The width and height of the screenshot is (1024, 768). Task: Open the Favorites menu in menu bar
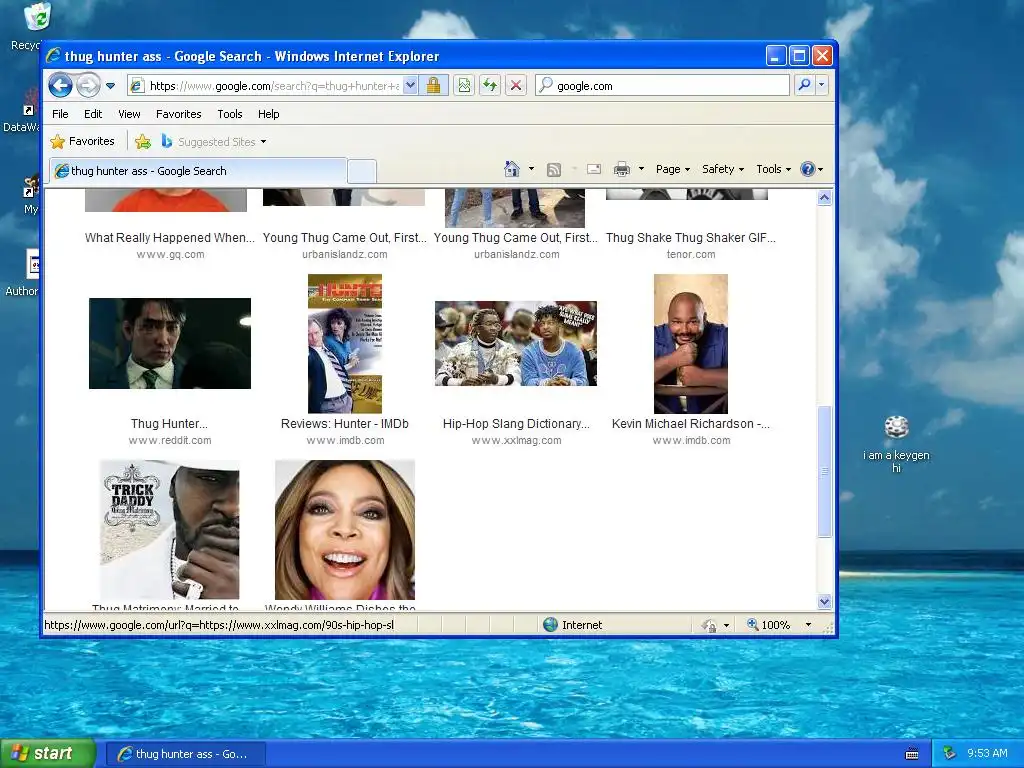[x=178, y=114]
